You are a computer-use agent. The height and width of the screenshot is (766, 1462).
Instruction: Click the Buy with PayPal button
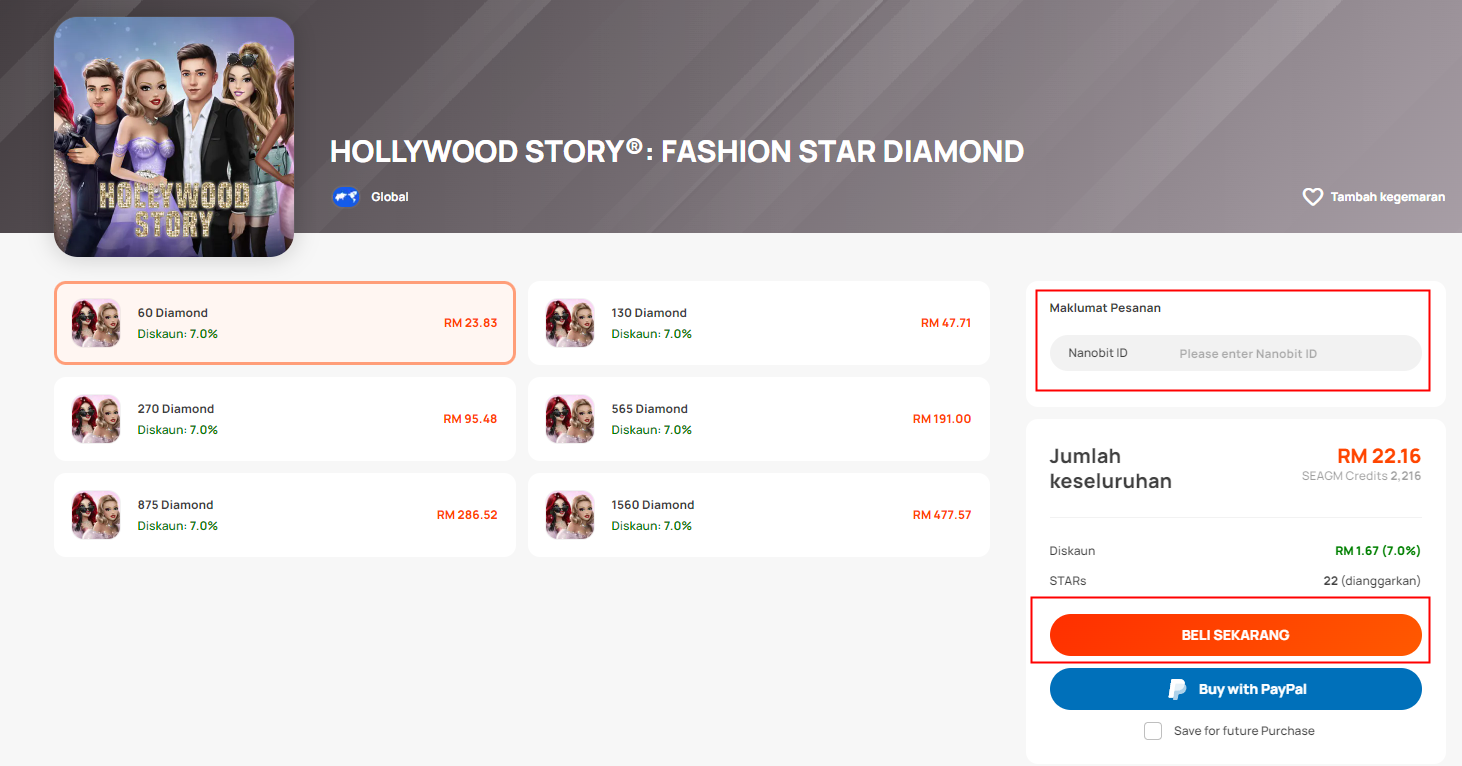(1235, 689)
